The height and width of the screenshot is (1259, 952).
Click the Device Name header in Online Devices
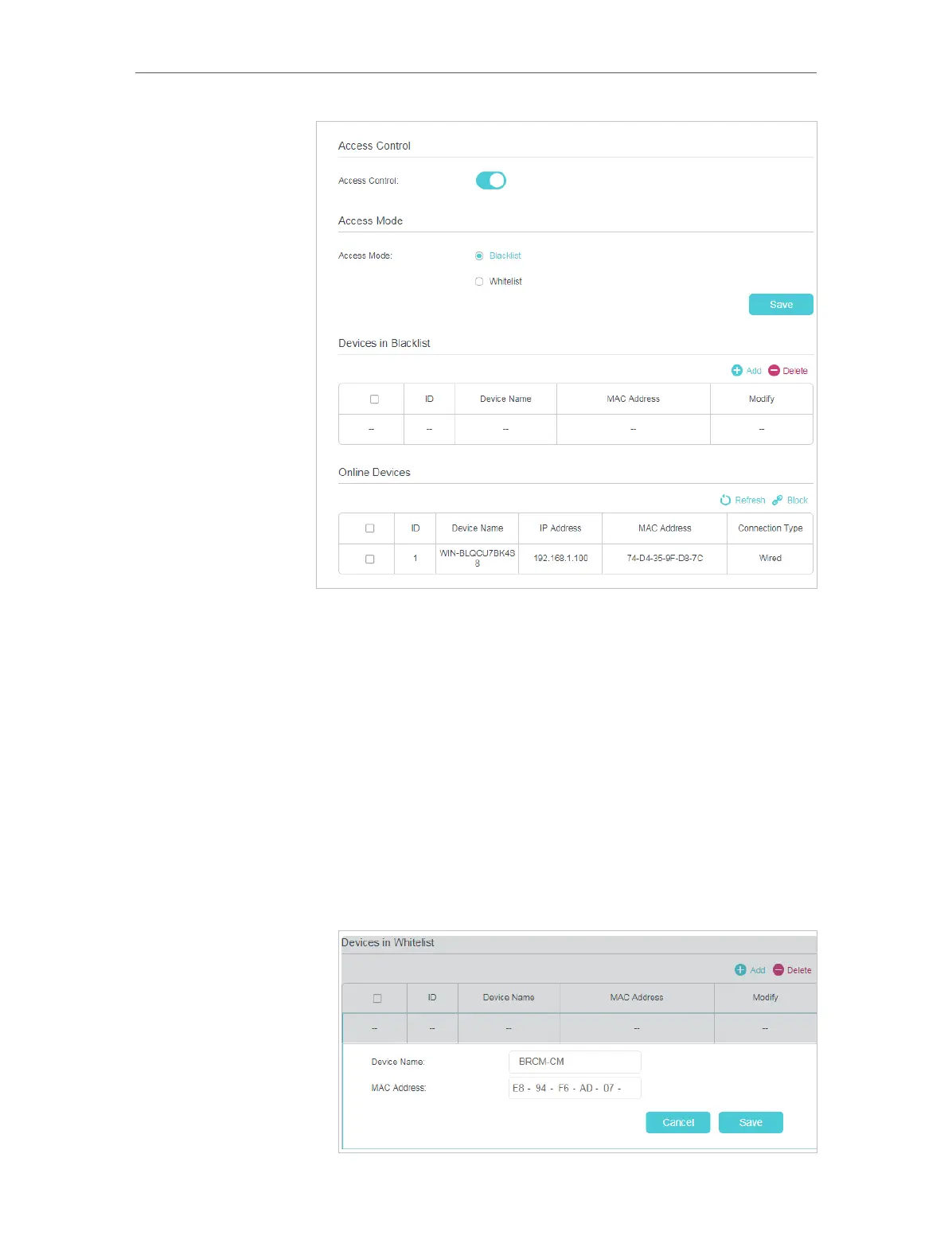(x=478, y=528)
